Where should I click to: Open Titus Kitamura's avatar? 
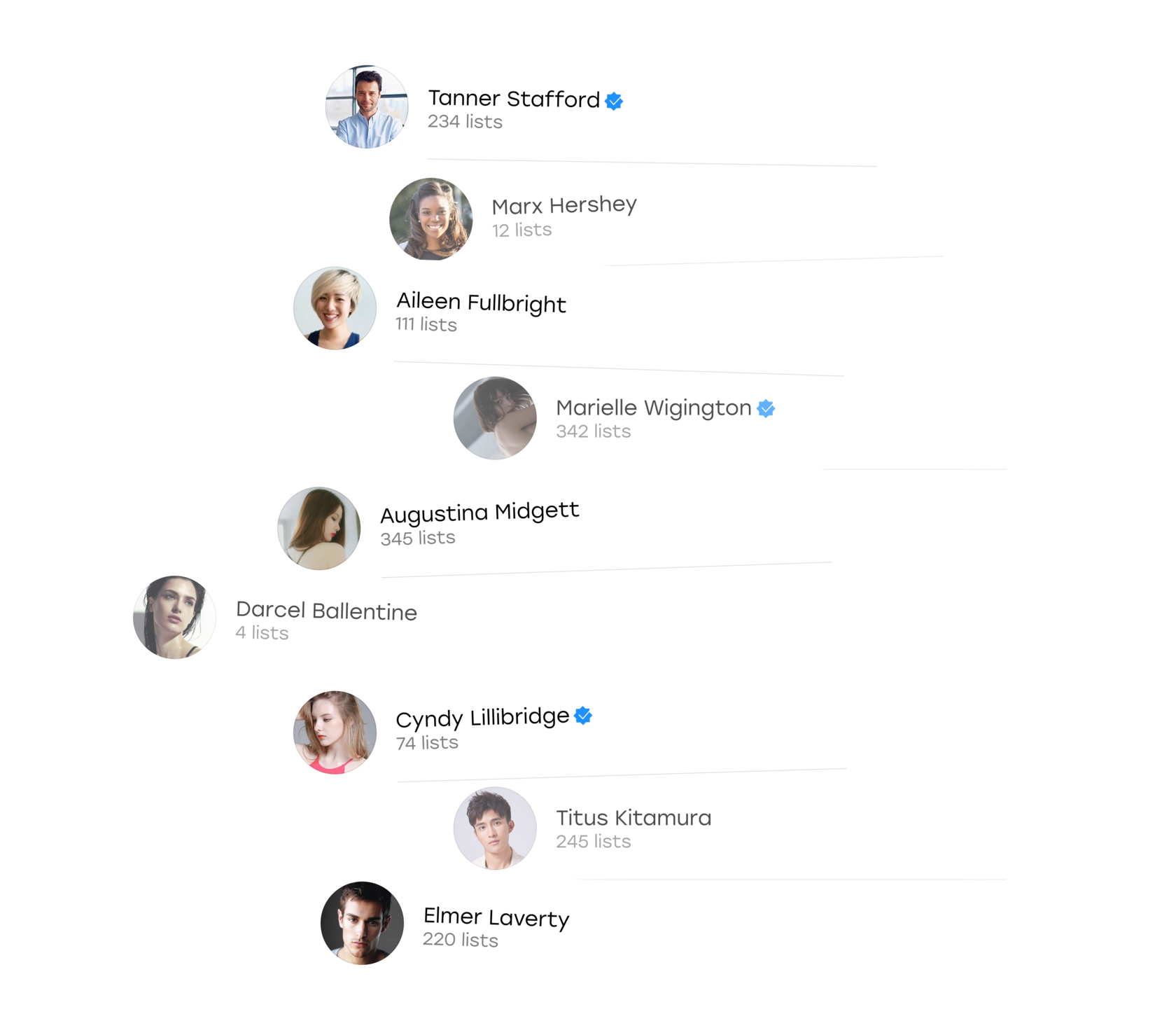coord(495,828)
